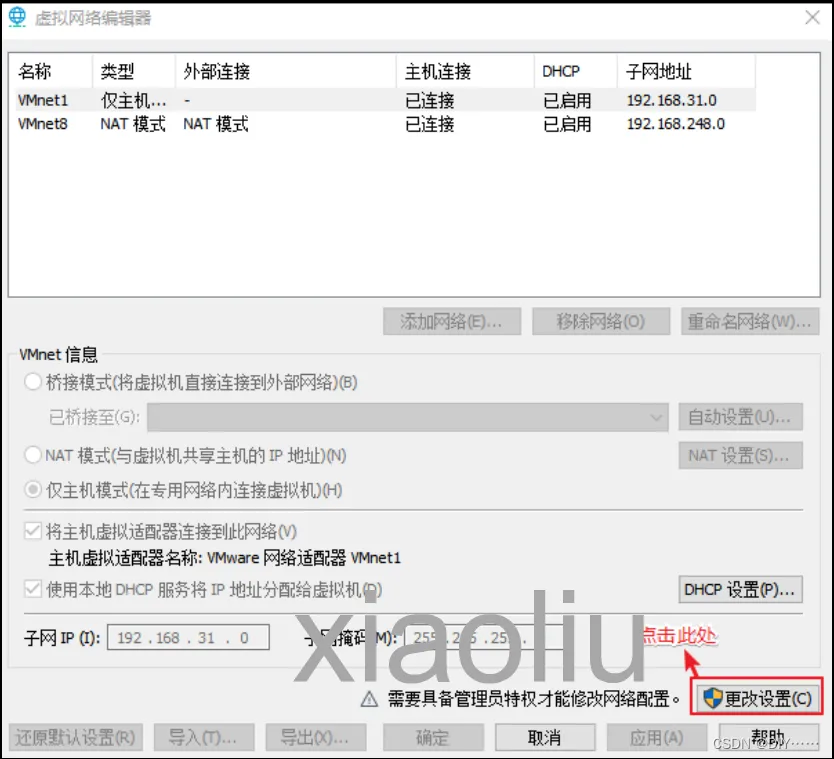Click 已连接 in the VMnet1 row

point(430,100)
